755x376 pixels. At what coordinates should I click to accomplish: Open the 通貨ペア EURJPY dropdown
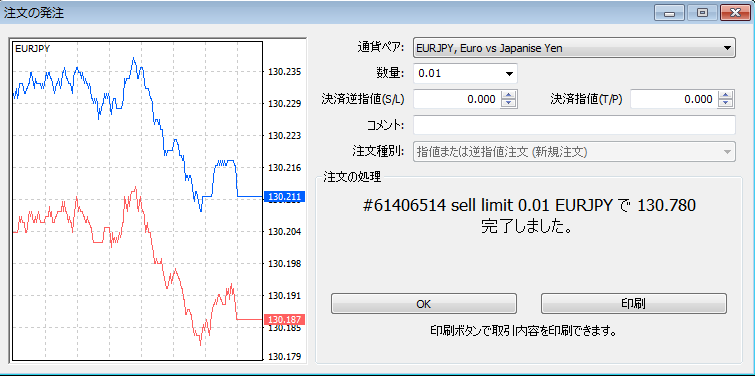click(574, 48)
